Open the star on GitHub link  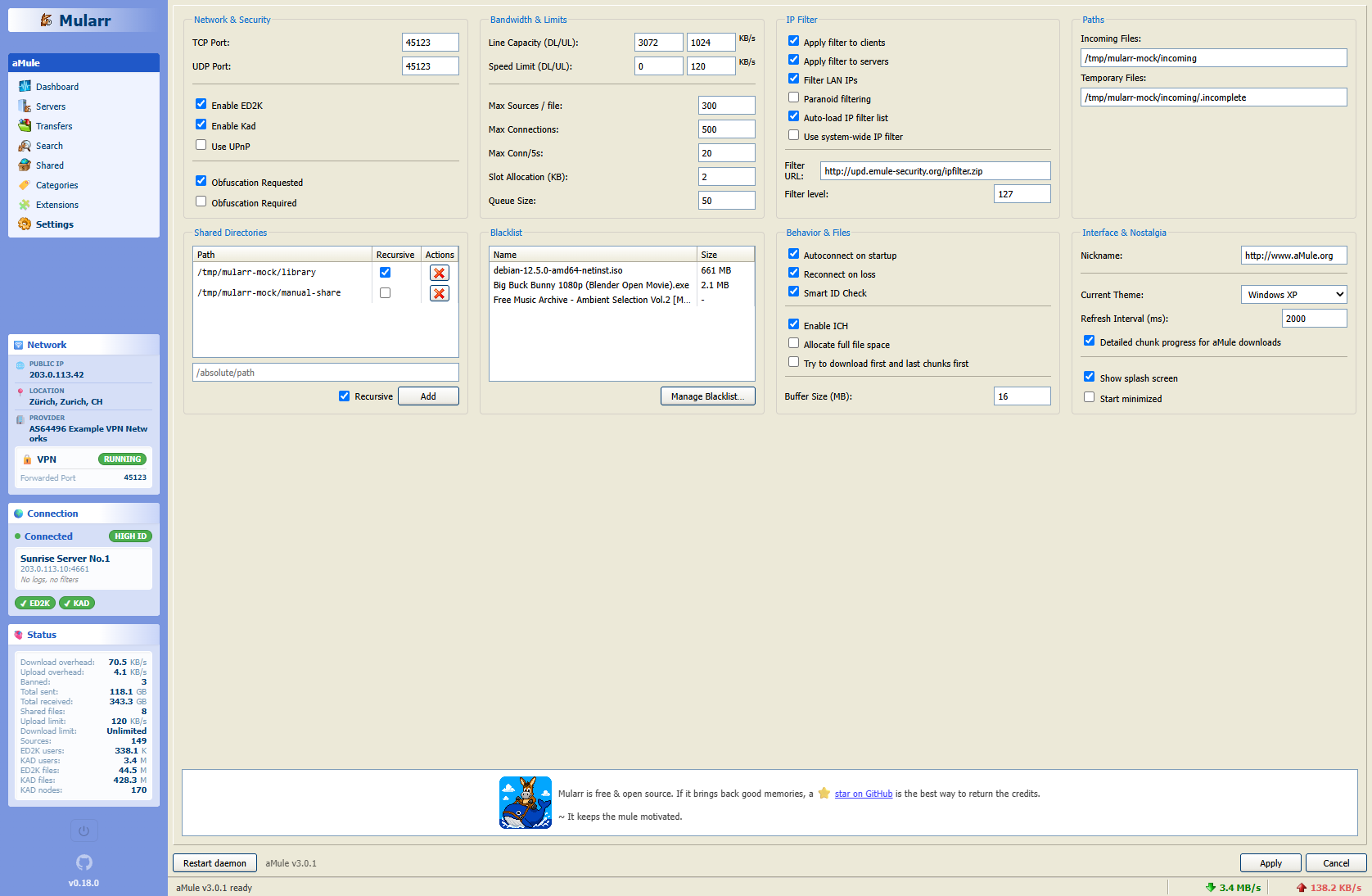pyautogui.click(x=864, y=794)
